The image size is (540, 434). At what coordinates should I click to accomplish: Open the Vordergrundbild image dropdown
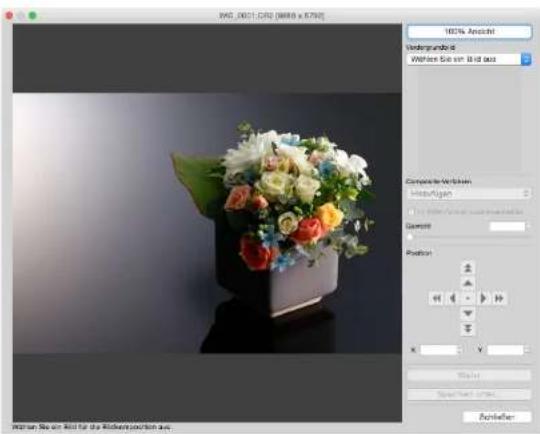click(469, 59)
